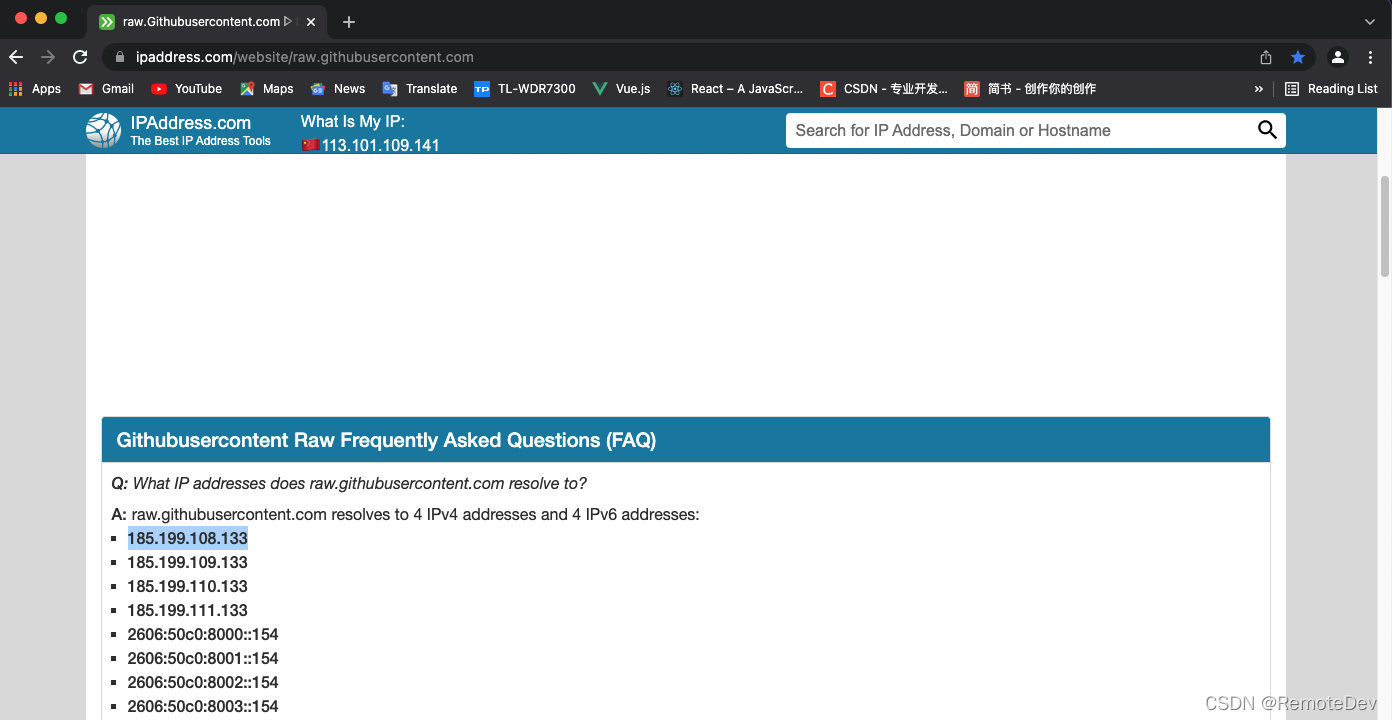
Task: Click the 185.199.109.133 address
Action: coord(187,562)
